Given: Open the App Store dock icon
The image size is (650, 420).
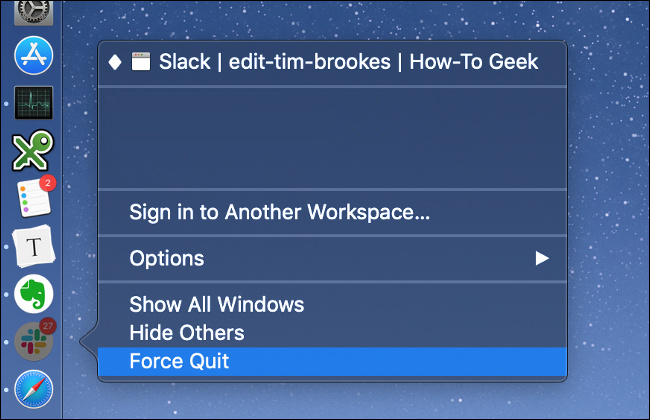Looking at the screenshot, I should pyautogui.click(x=32, y=54).
